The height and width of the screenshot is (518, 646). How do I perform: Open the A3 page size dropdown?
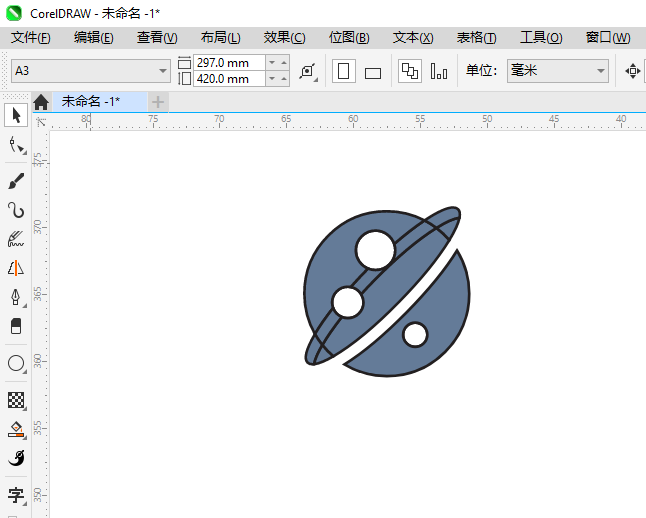click(x=163, y=71)
